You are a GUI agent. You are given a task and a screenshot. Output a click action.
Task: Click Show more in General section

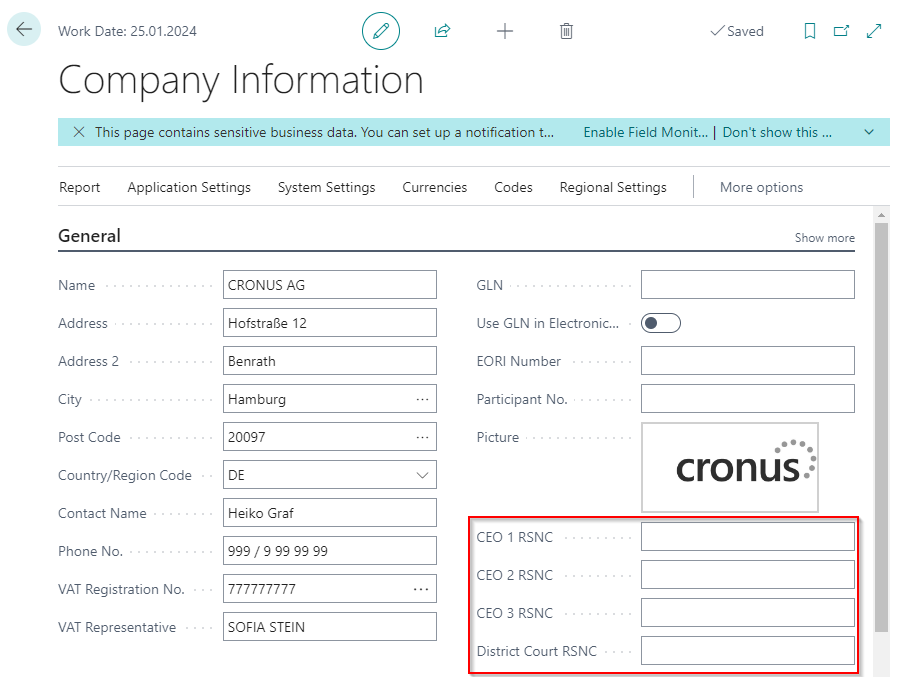coord(825,238)
